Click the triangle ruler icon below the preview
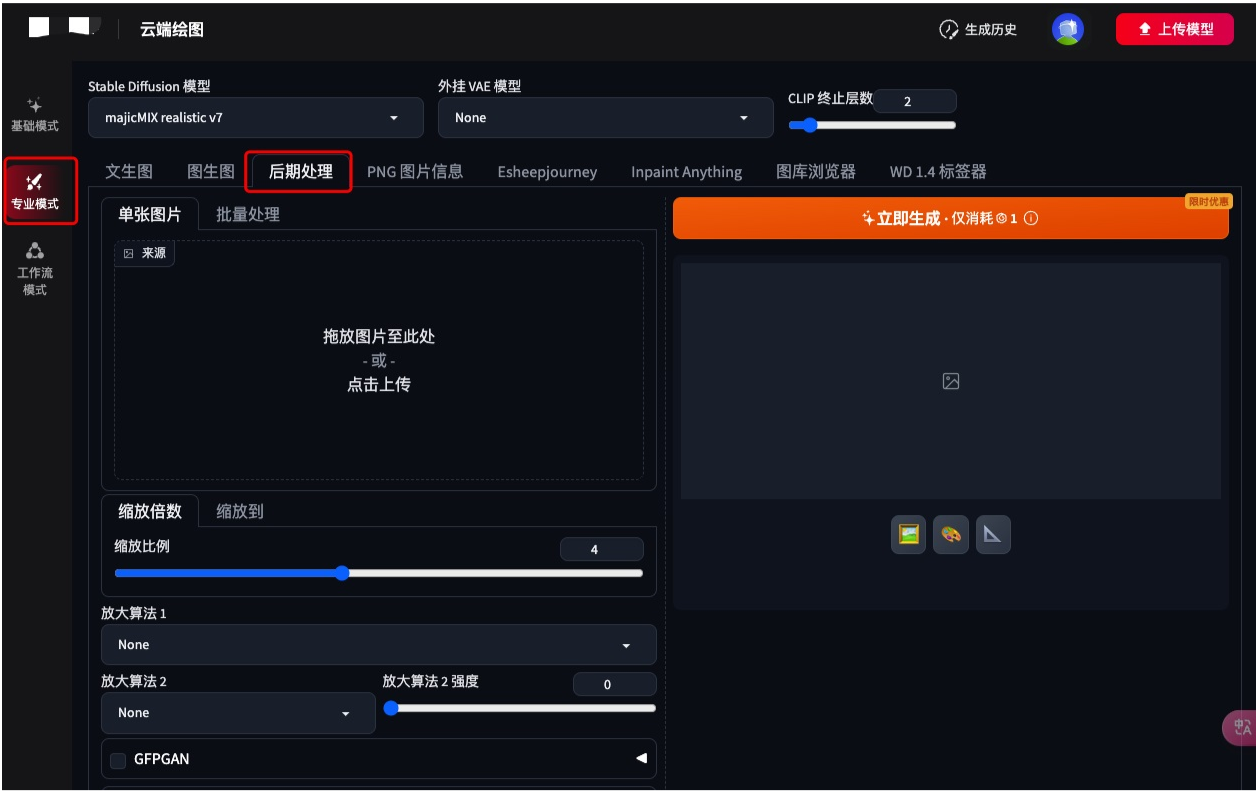Viewport: 1260px width, 796px height. click(993, 535)
